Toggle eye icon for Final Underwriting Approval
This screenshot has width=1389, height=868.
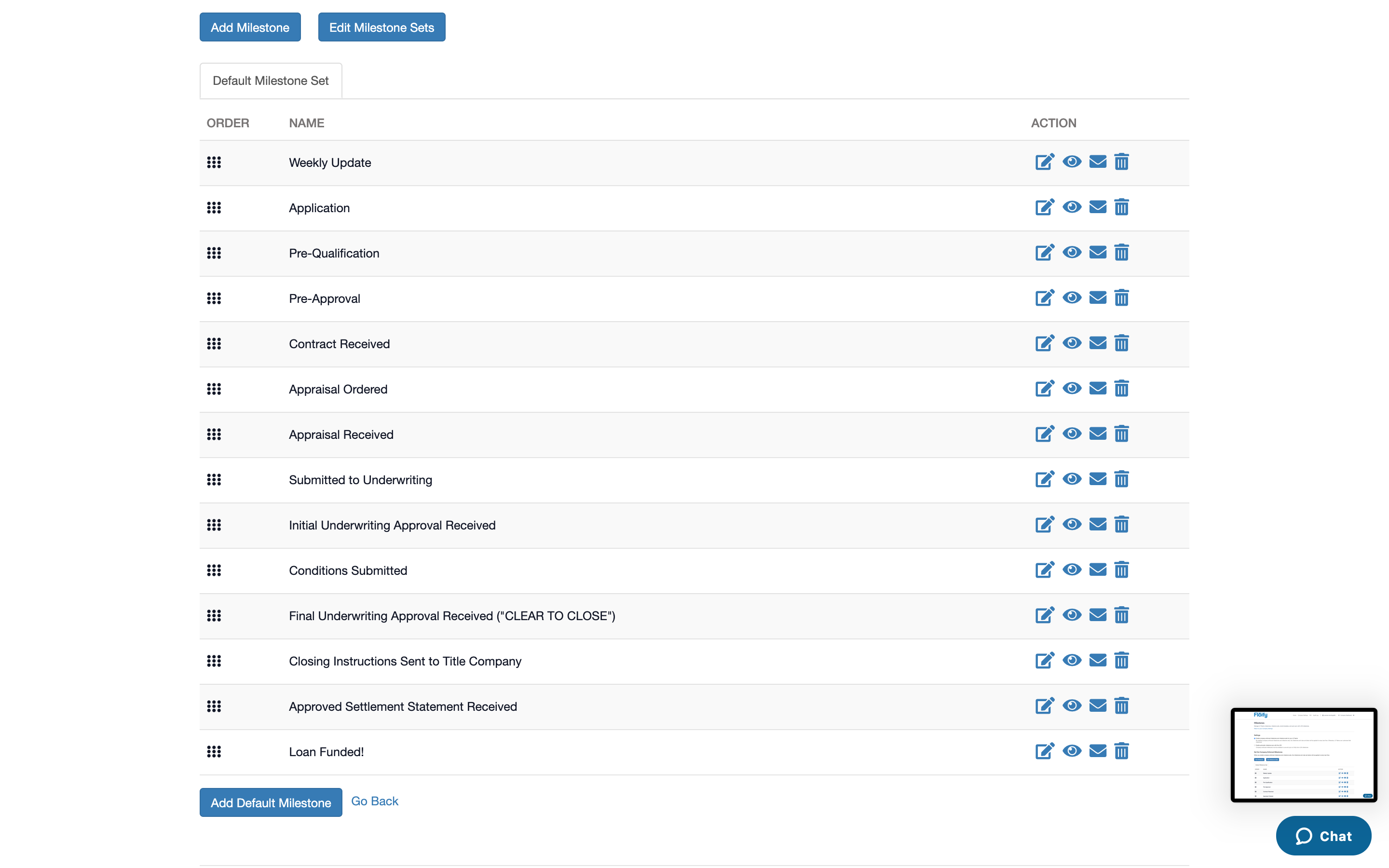tap(1071, 615)
